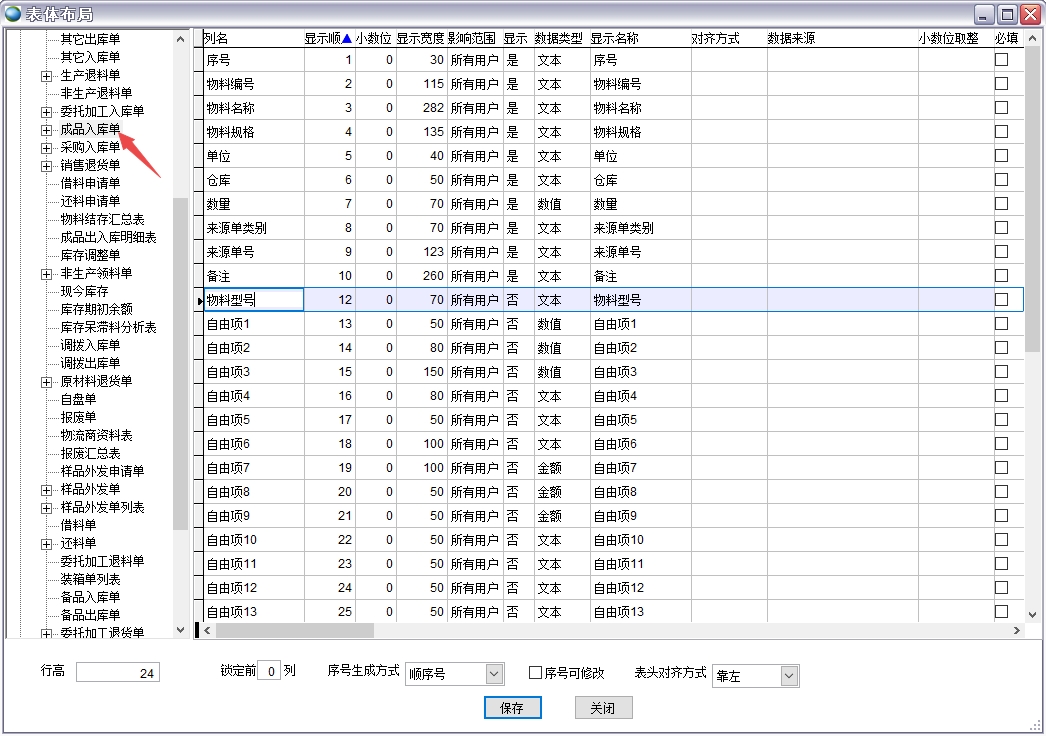The height and width of the screenshot is (736, 1046).
Task: Tick the 必填 checkbox for 数量 row
Action: [x=1001, y=204]
